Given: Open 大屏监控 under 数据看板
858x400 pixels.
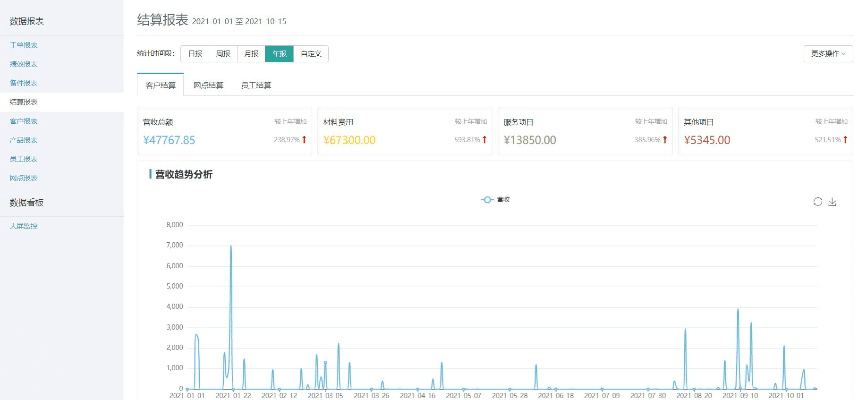Looking at the screenshot, I should point(24,227).
